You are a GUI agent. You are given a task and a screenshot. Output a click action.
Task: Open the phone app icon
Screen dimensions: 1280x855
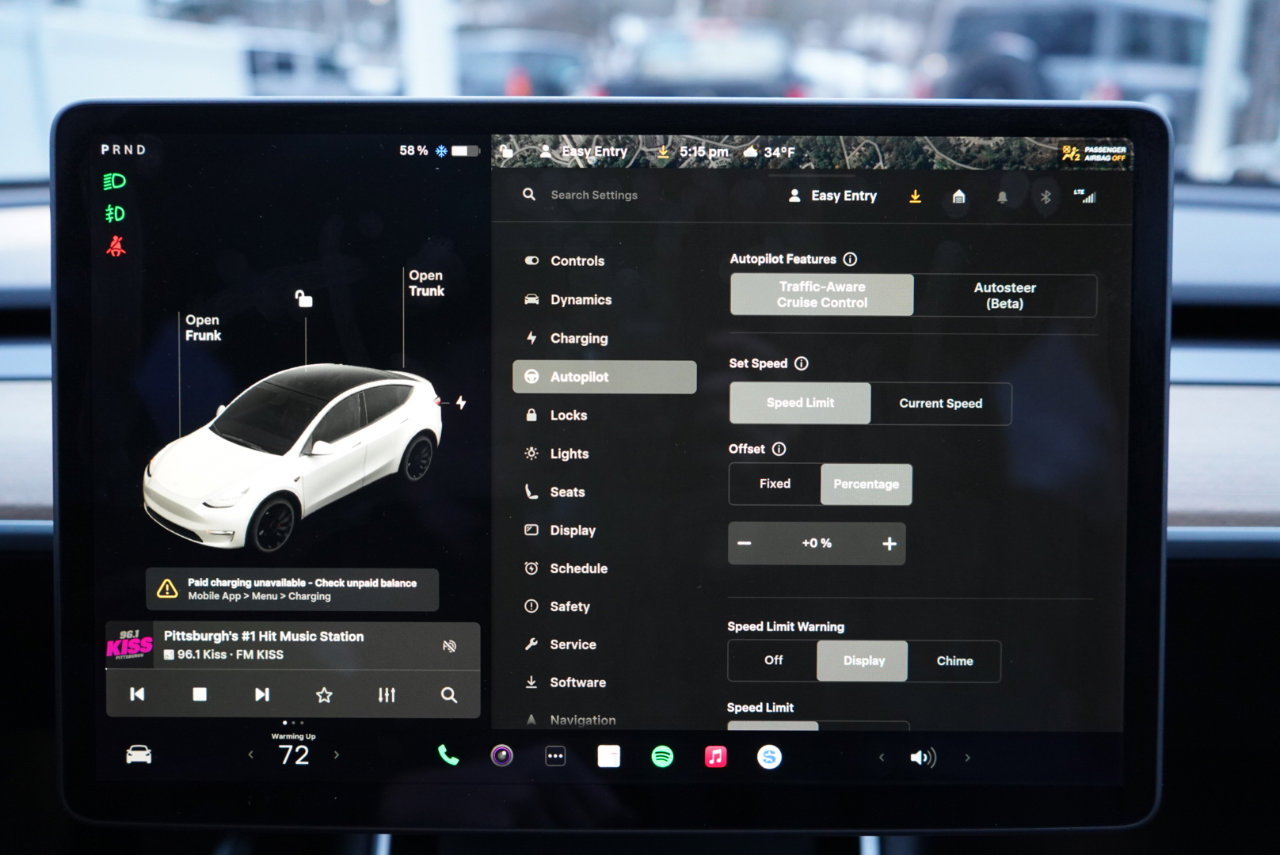point(446,756)
